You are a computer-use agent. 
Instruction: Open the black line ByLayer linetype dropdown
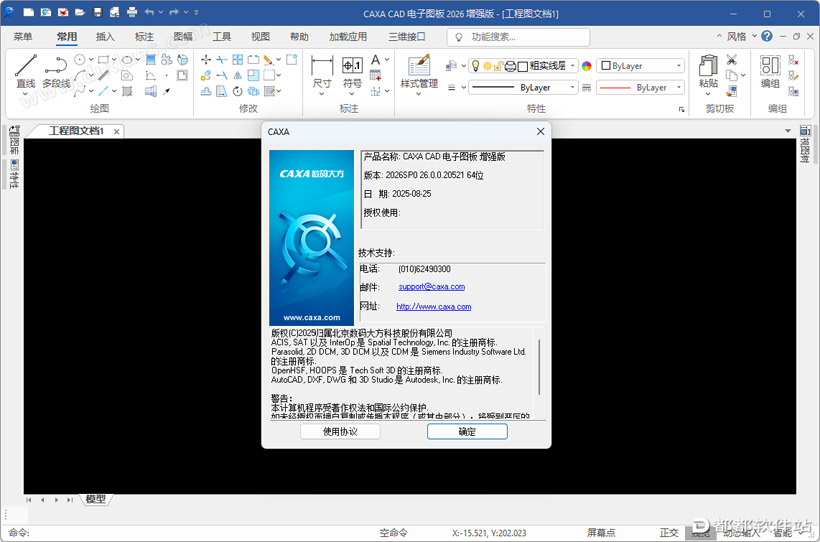click(523, 87)
